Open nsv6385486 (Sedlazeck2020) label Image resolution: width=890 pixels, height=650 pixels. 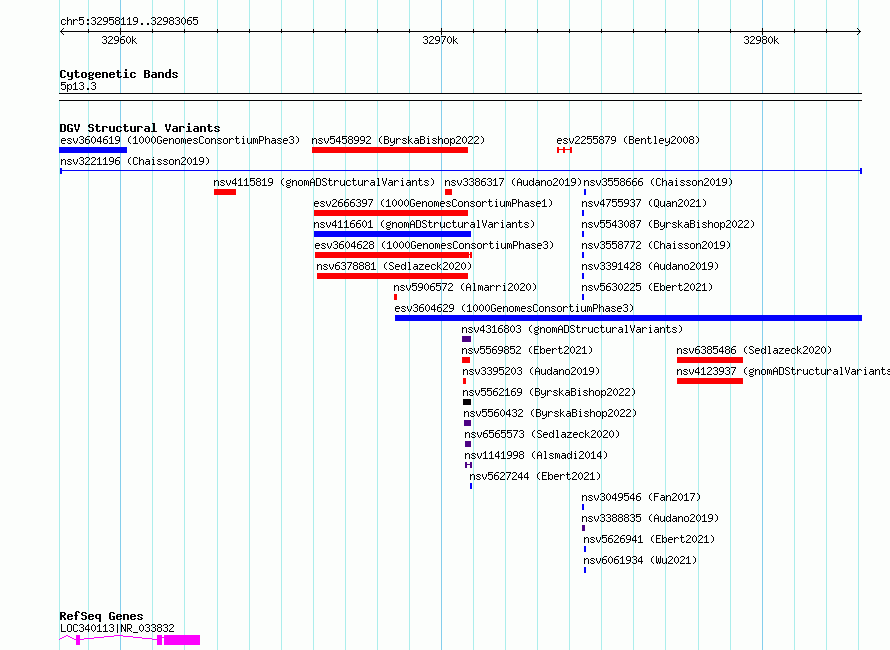(754, 350)
